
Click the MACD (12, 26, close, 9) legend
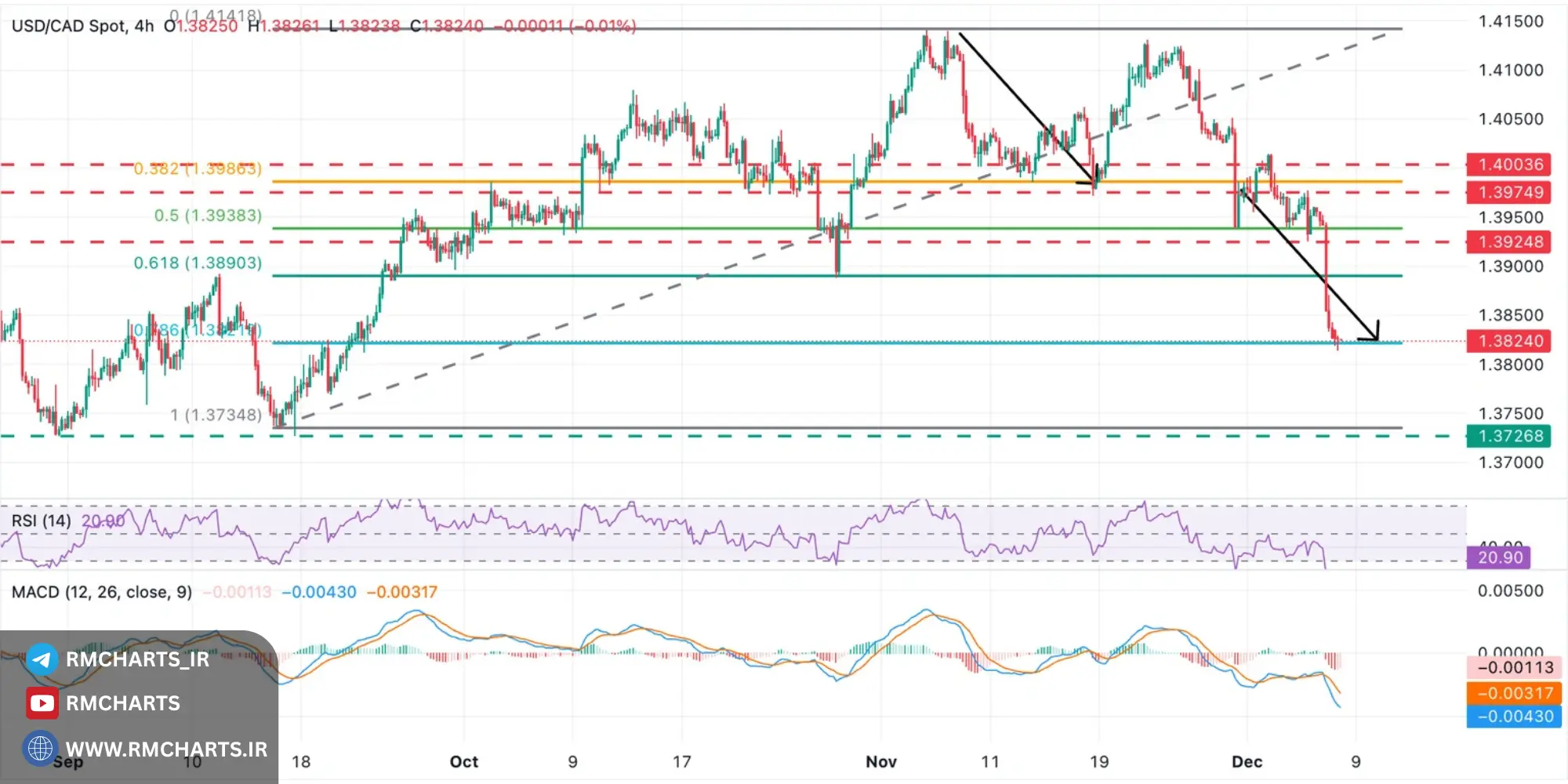[101, 592]
